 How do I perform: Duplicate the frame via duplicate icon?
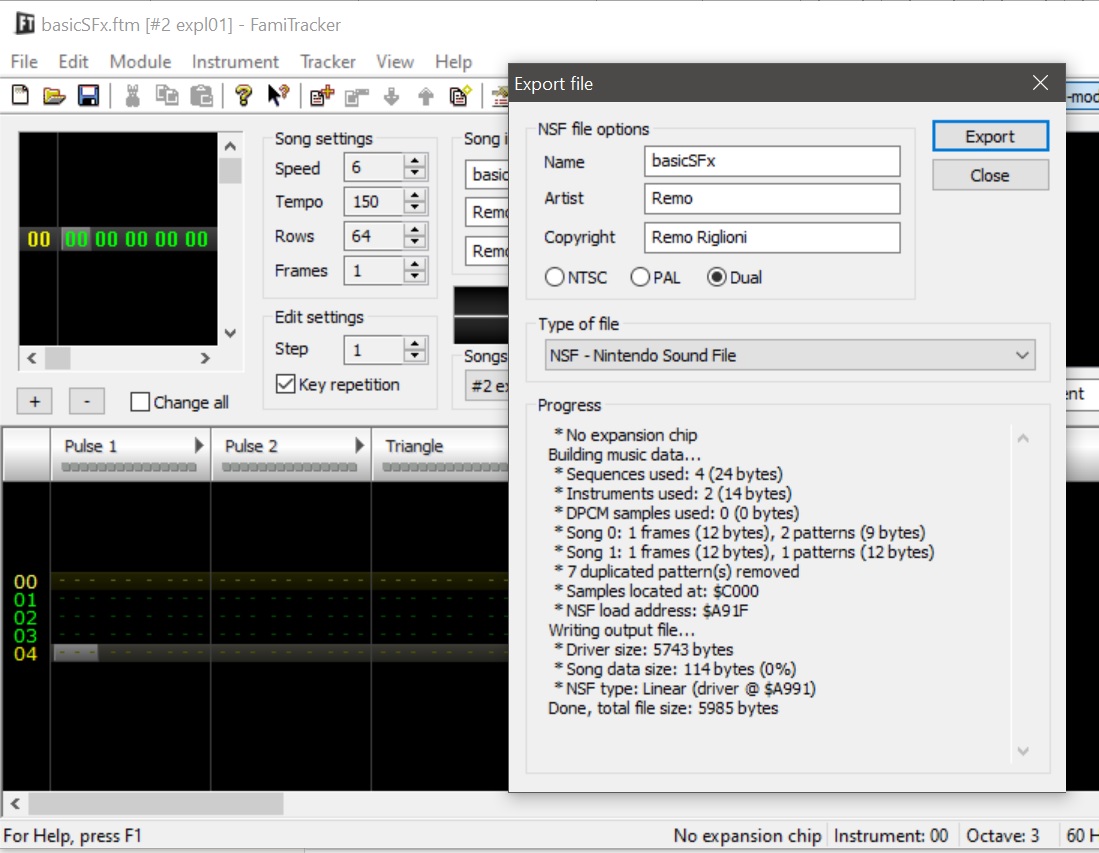coord(460,95)
